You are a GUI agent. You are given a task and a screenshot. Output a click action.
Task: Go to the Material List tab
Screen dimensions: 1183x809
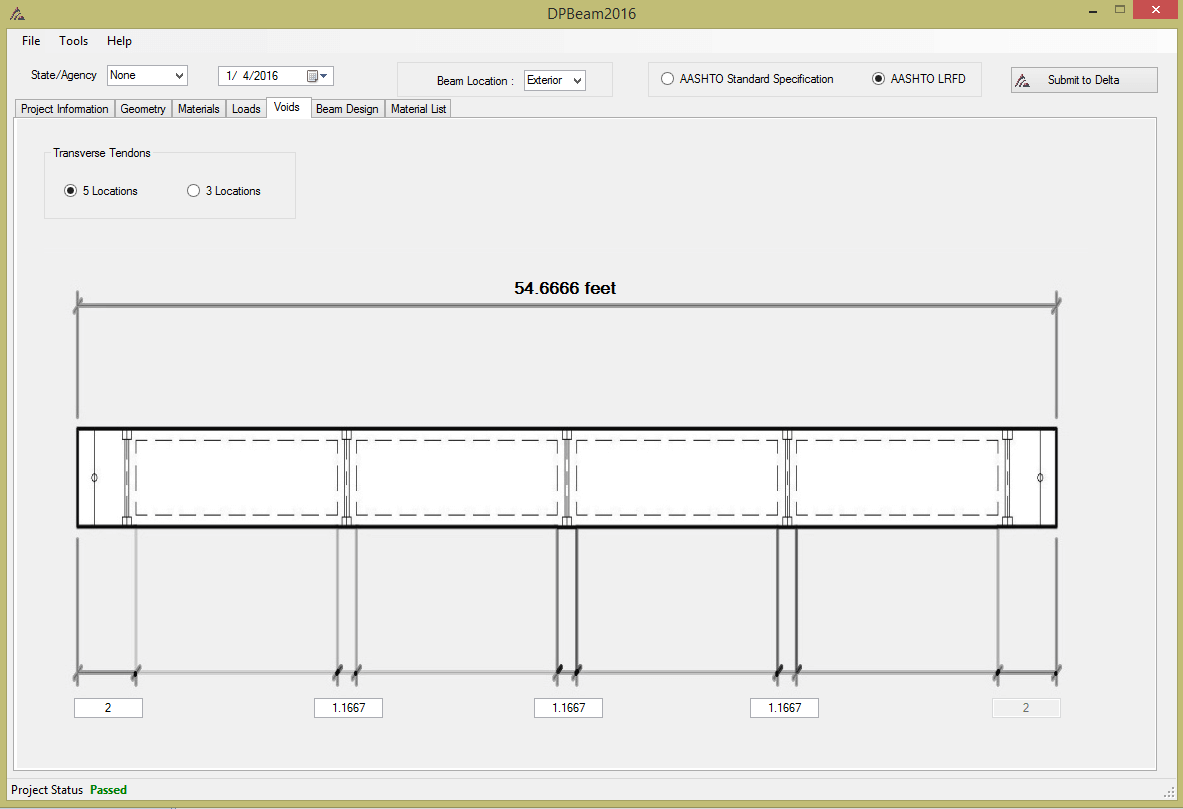(418, 109)
